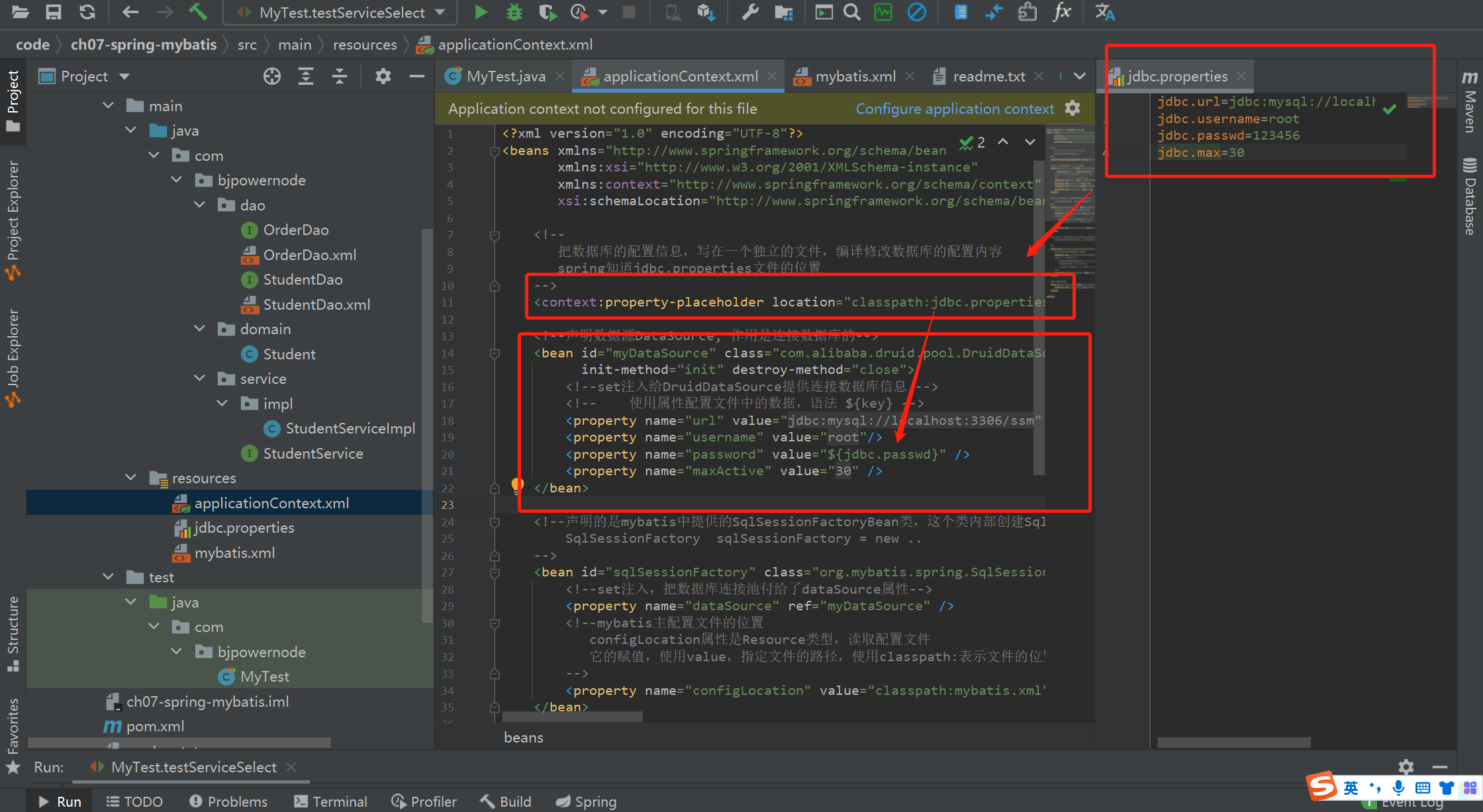Open Project panel gear options
Viewport: 1483px width, 812px height.
pyautogui.click(x=383, y=77)
